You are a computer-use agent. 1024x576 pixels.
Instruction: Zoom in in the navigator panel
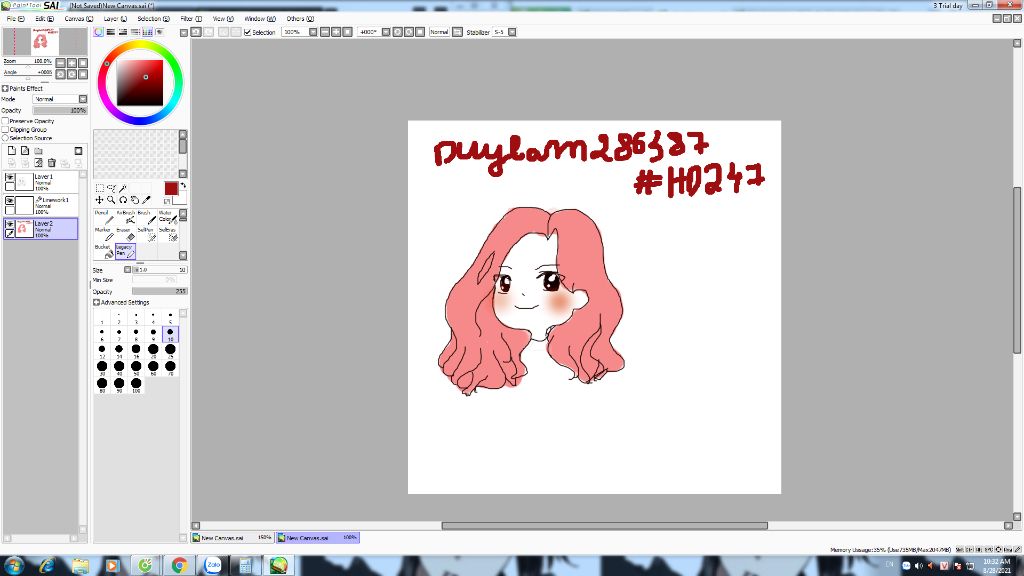(x=72, y=63)
